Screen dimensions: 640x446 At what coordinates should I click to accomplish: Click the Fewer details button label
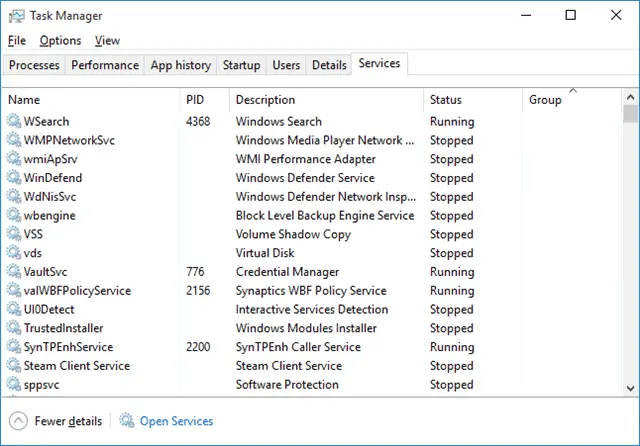click(68, 421)
